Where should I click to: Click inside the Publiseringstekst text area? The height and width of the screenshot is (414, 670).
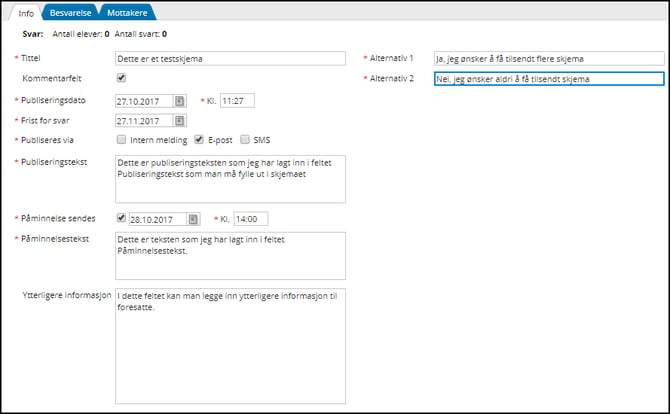230,178
